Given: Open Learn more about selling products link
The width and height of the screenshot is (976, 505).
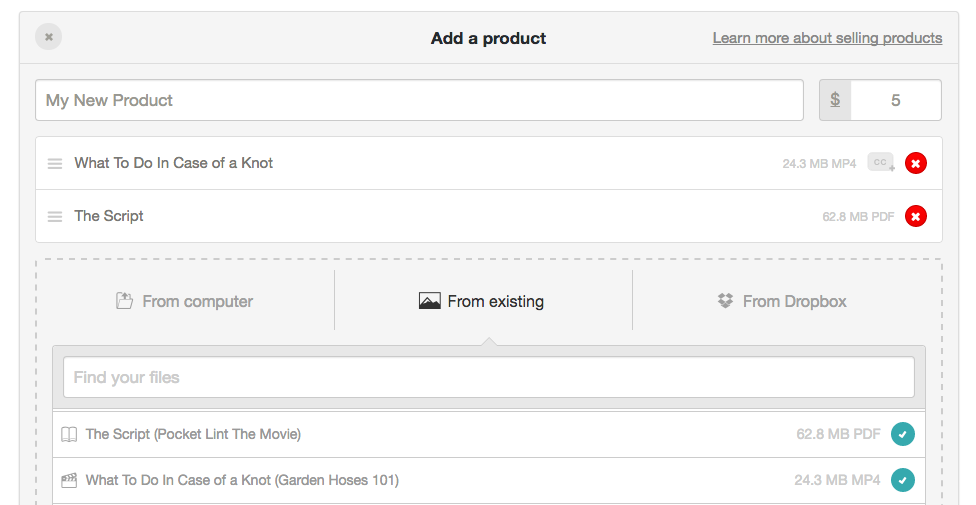Looking at the screenshot, I should [x=827, y=38].
